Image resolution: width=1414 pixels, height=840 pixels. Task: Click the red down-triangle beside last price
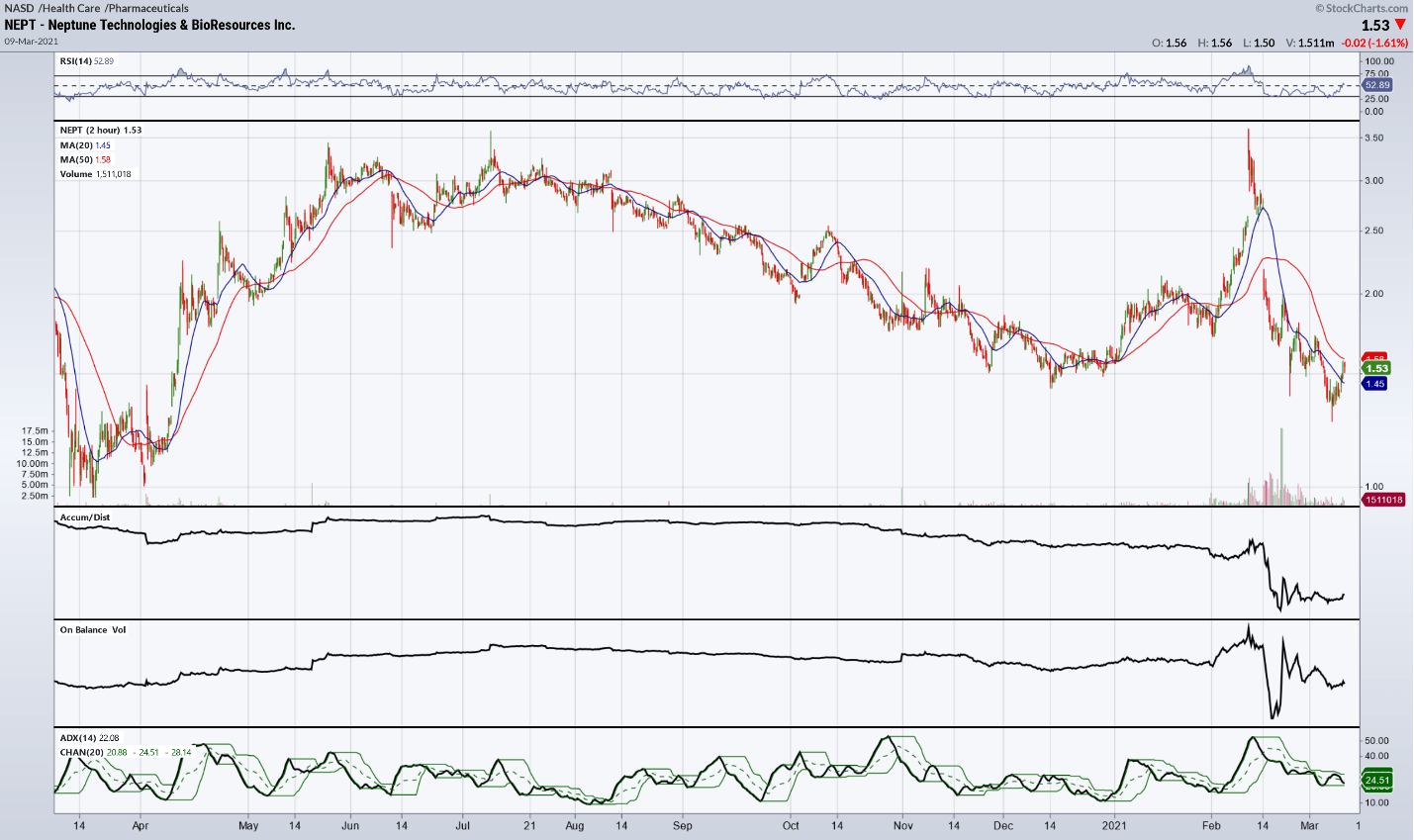coord(1400,25)
